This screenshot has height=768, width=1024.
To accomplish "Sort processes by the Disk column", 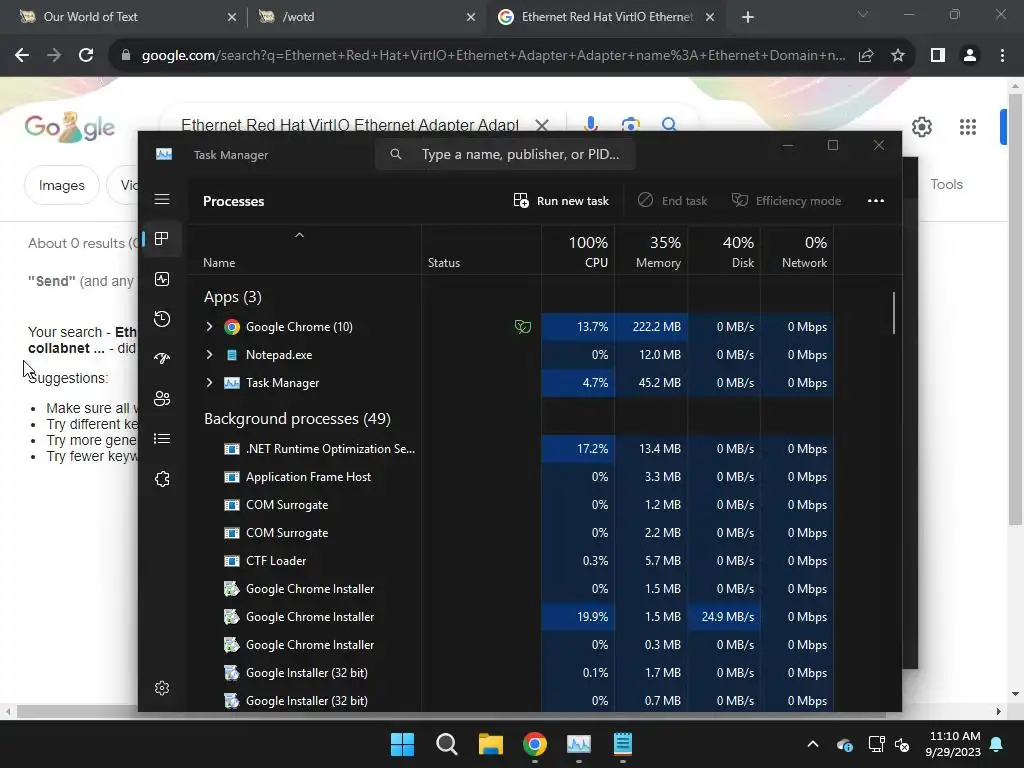I will 724,251.
